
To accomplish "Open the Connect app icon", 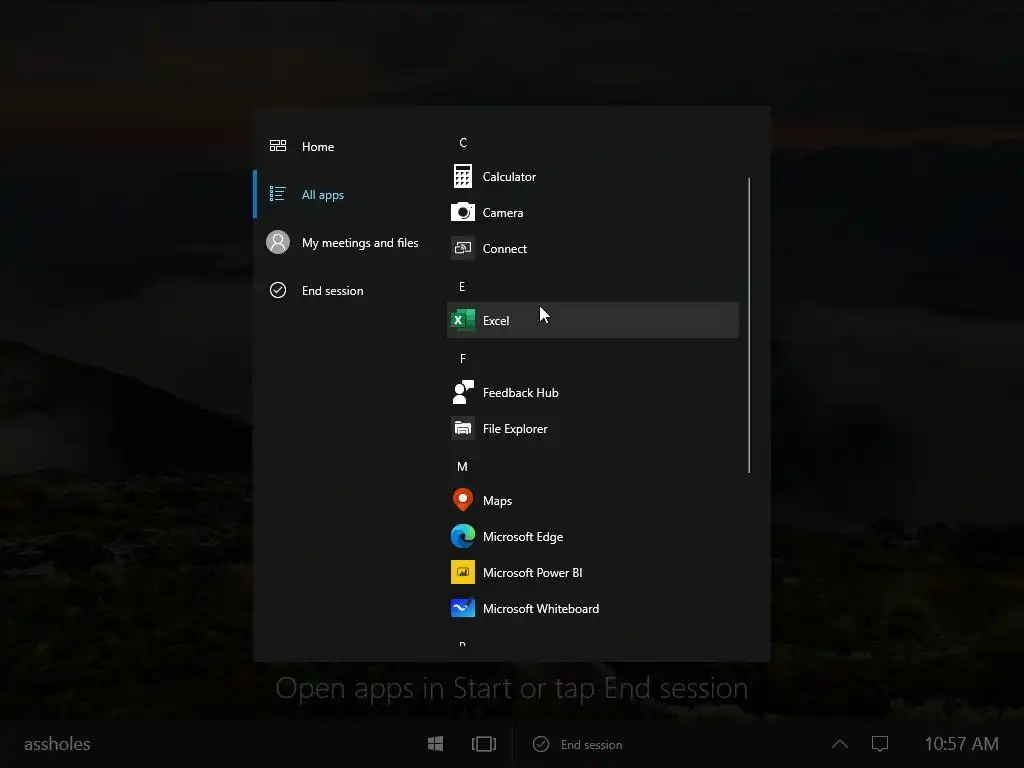I will coord(462,248).
